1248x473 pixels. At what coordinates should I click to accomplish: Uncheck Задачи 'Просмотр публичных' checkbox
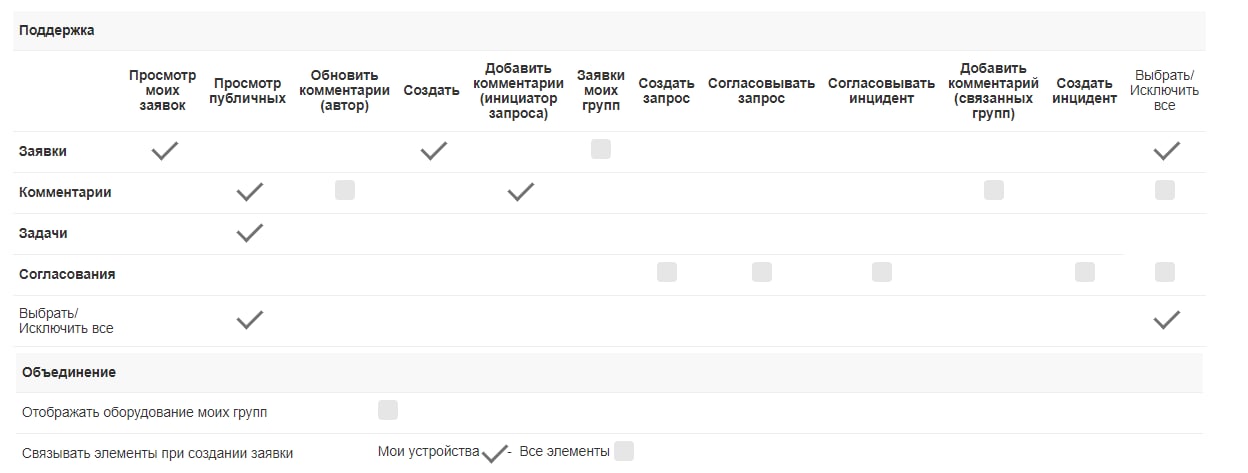[x=249, y=233]
